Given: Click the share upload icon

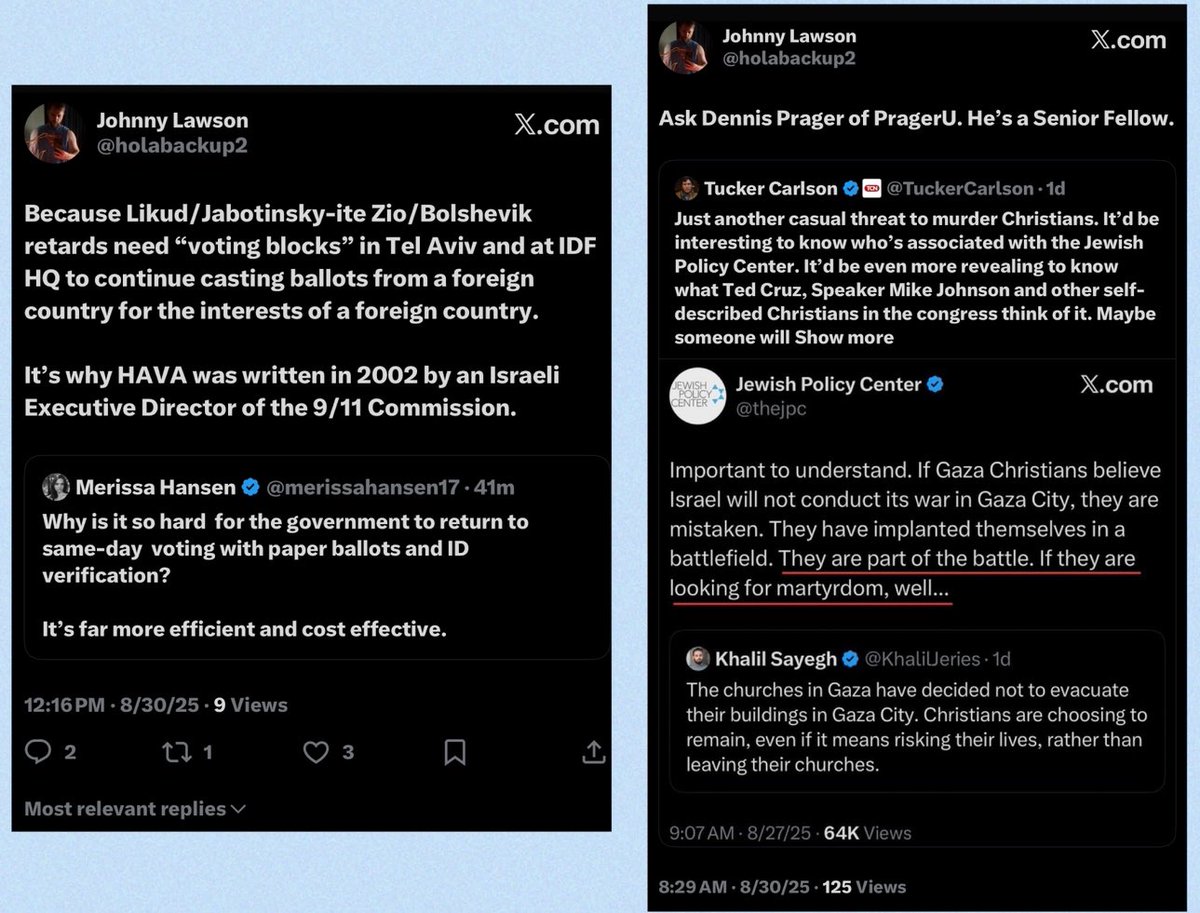Looking at the screenshot, I should click(591, 752).
